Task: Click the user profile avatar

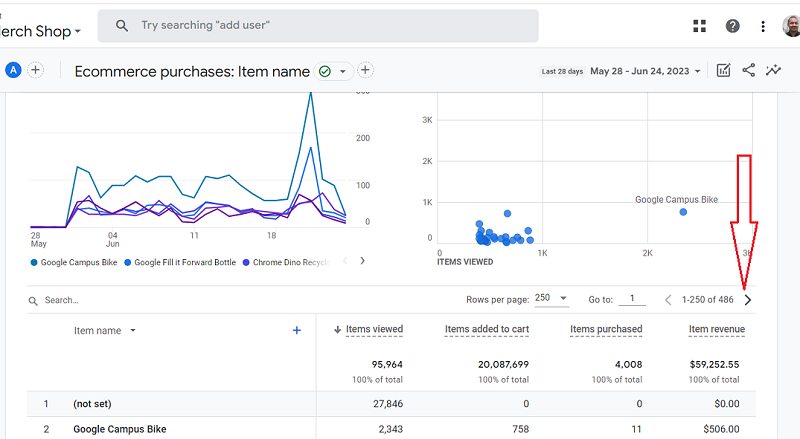Action: 791,26
